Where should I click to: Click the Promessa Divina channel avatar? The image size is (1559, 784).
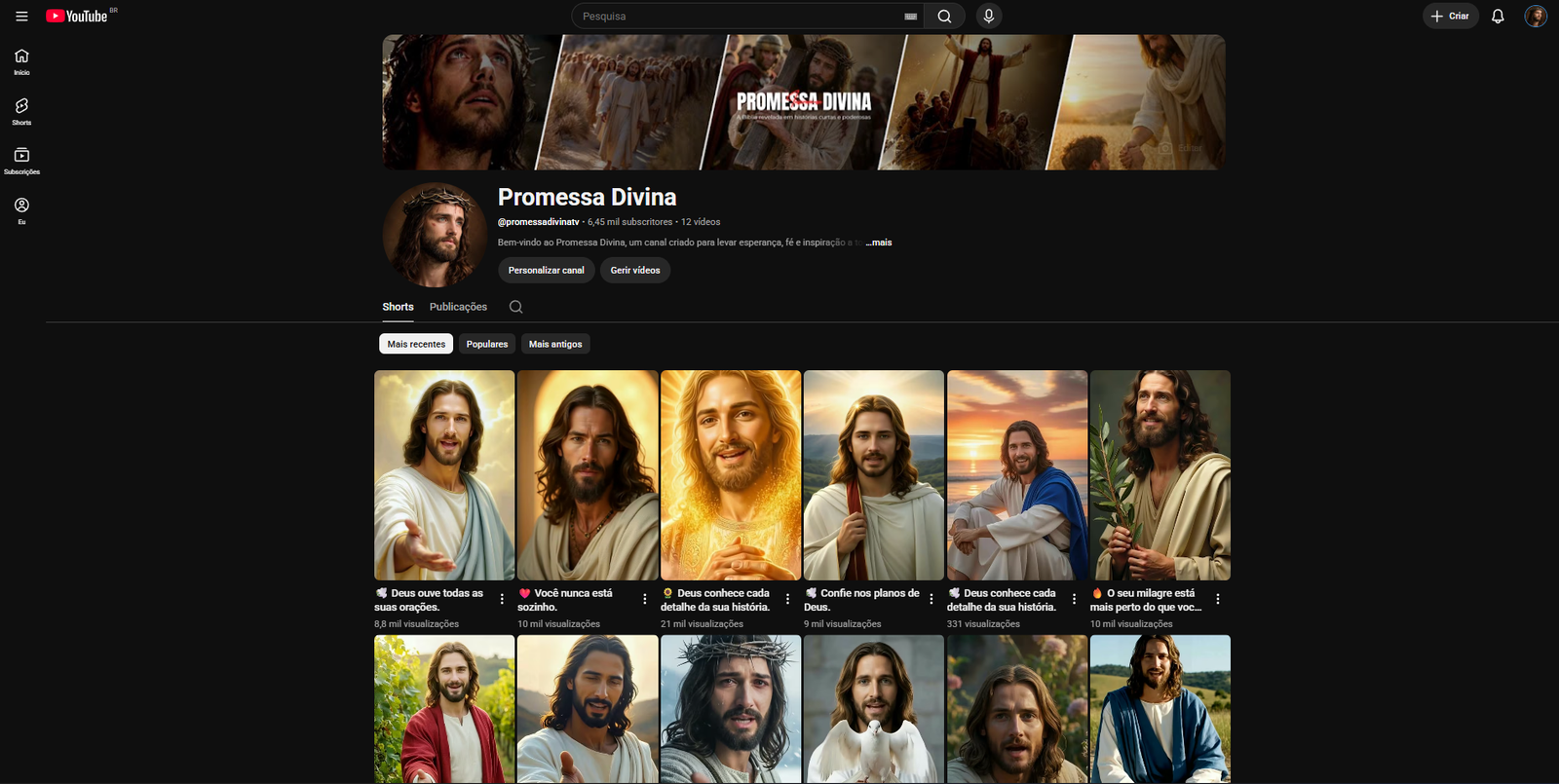point(435,235)
